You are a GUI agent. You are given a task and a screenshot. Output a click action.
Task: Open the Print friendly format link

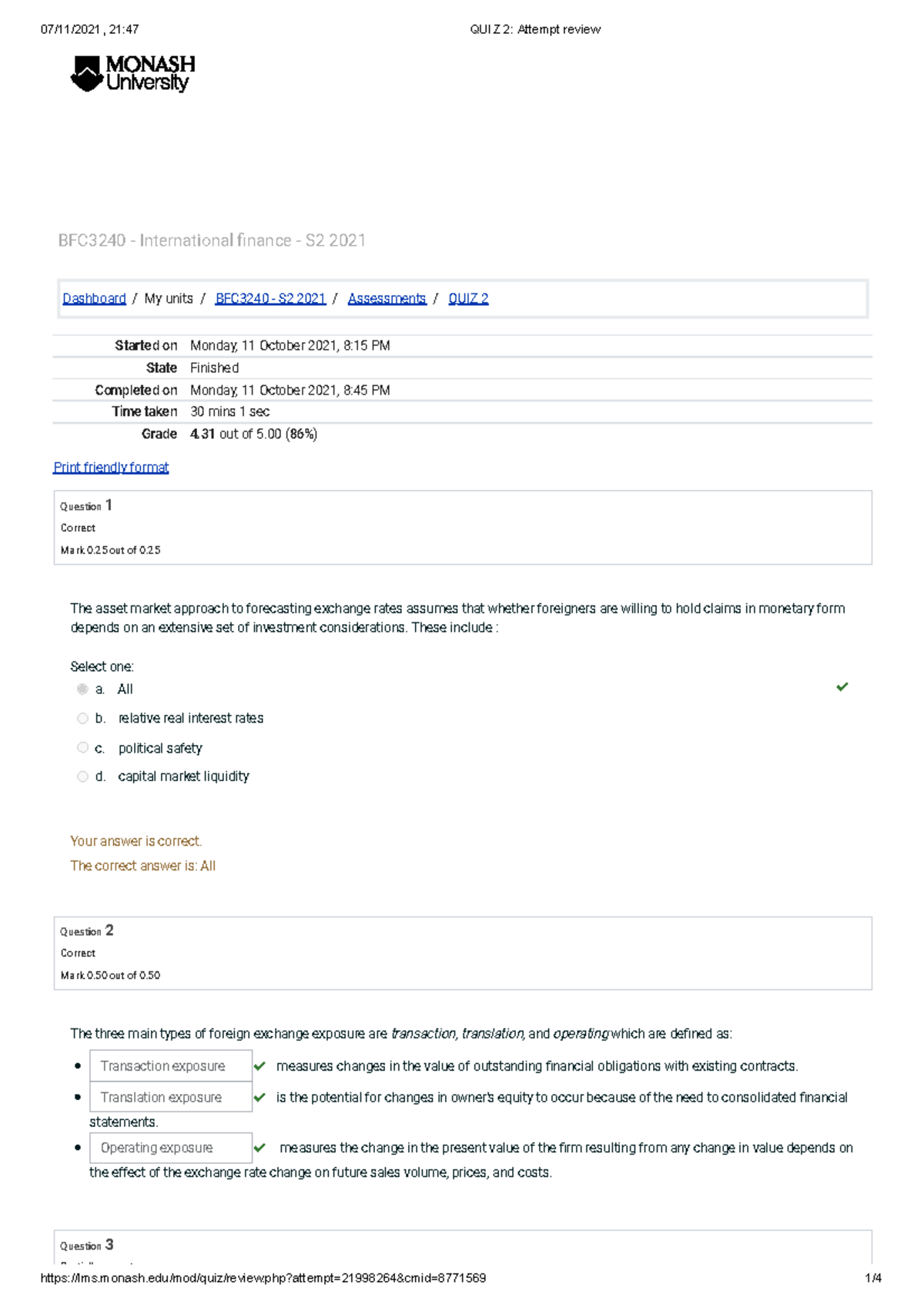[111, 468]
